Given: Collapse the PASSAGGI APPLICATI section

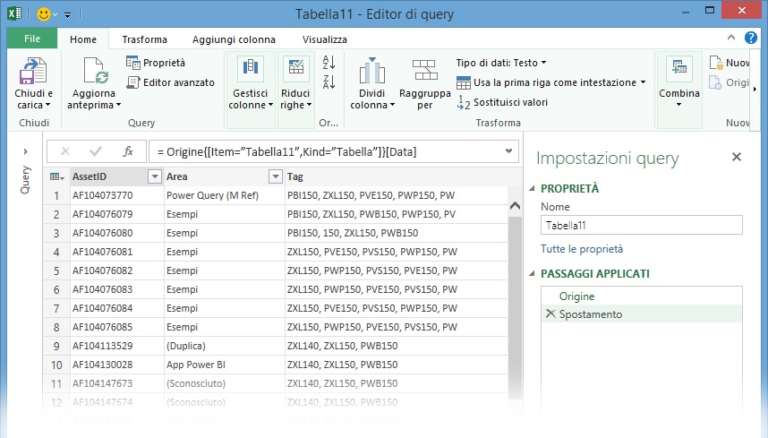Looking at the screenshot, I should 532,273.
